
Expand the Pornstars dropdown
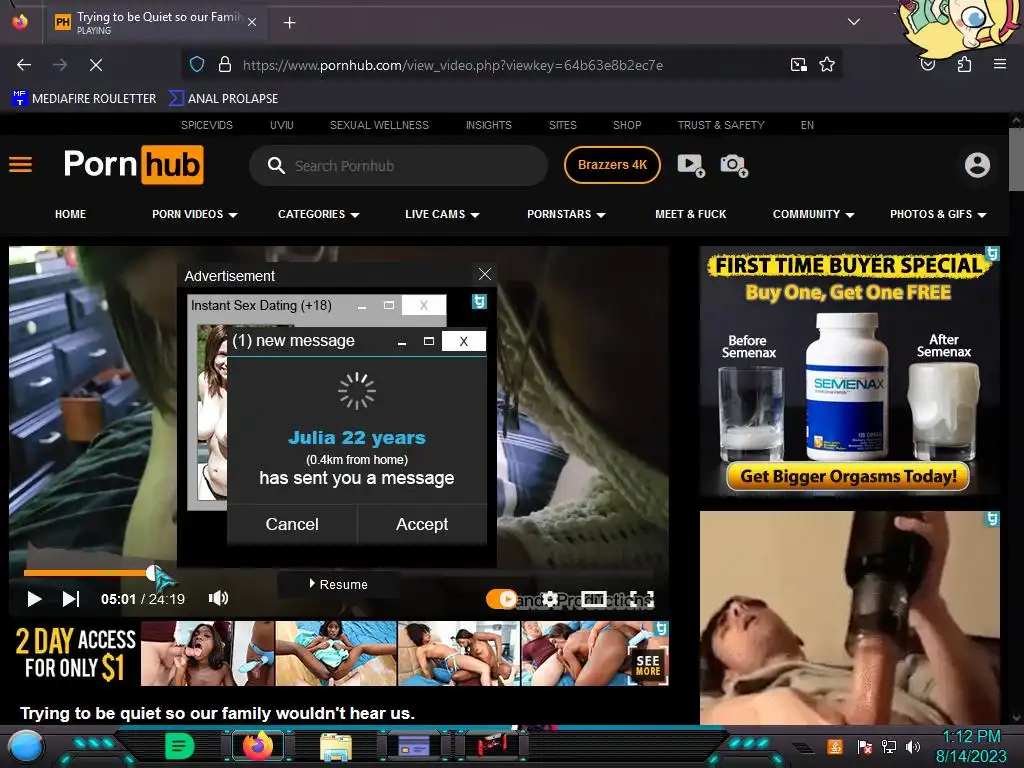pyautogui.click(x=566, y=214)
